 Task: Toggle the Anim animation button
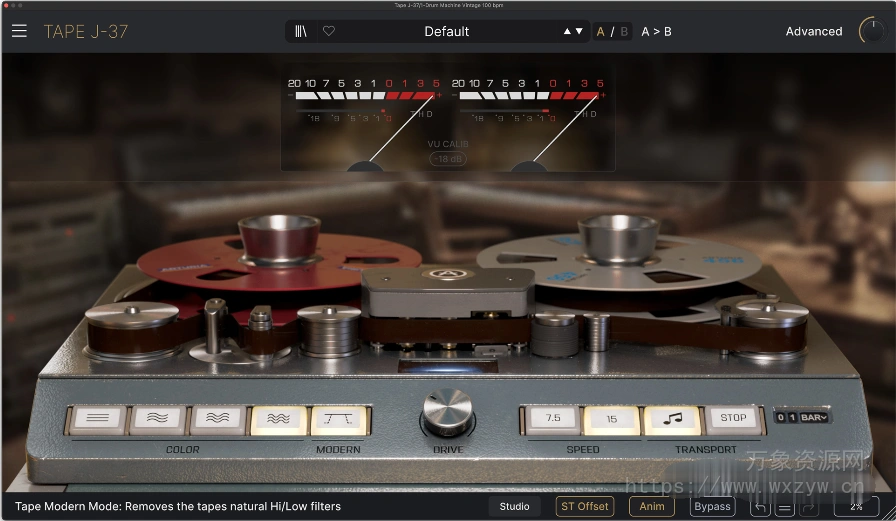[652, 506]
